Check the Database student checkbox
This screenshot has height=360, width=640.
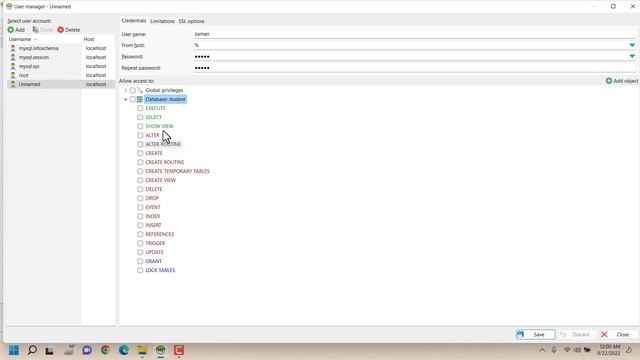tap(132, 99)
